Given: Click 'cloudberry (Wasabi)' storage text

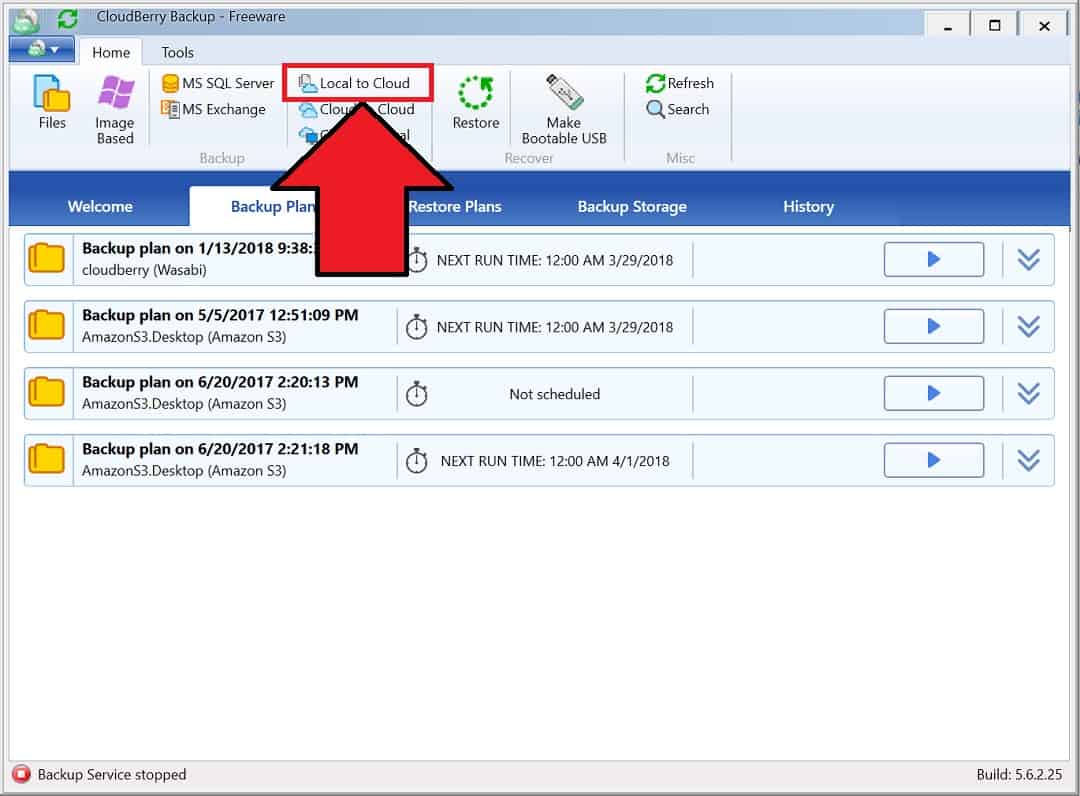Looking at the screenshot, I should click(x=144, y=271).
